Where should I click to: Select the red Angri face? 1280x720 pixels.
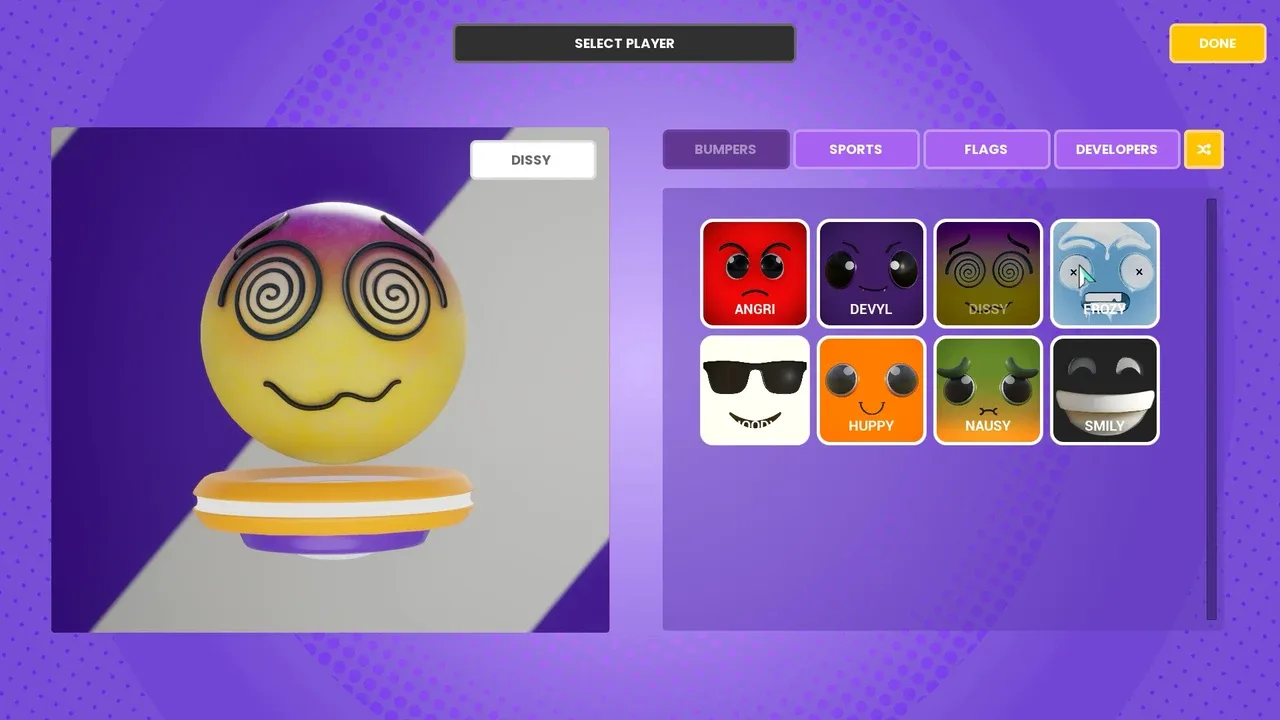(x=755, y=273)
